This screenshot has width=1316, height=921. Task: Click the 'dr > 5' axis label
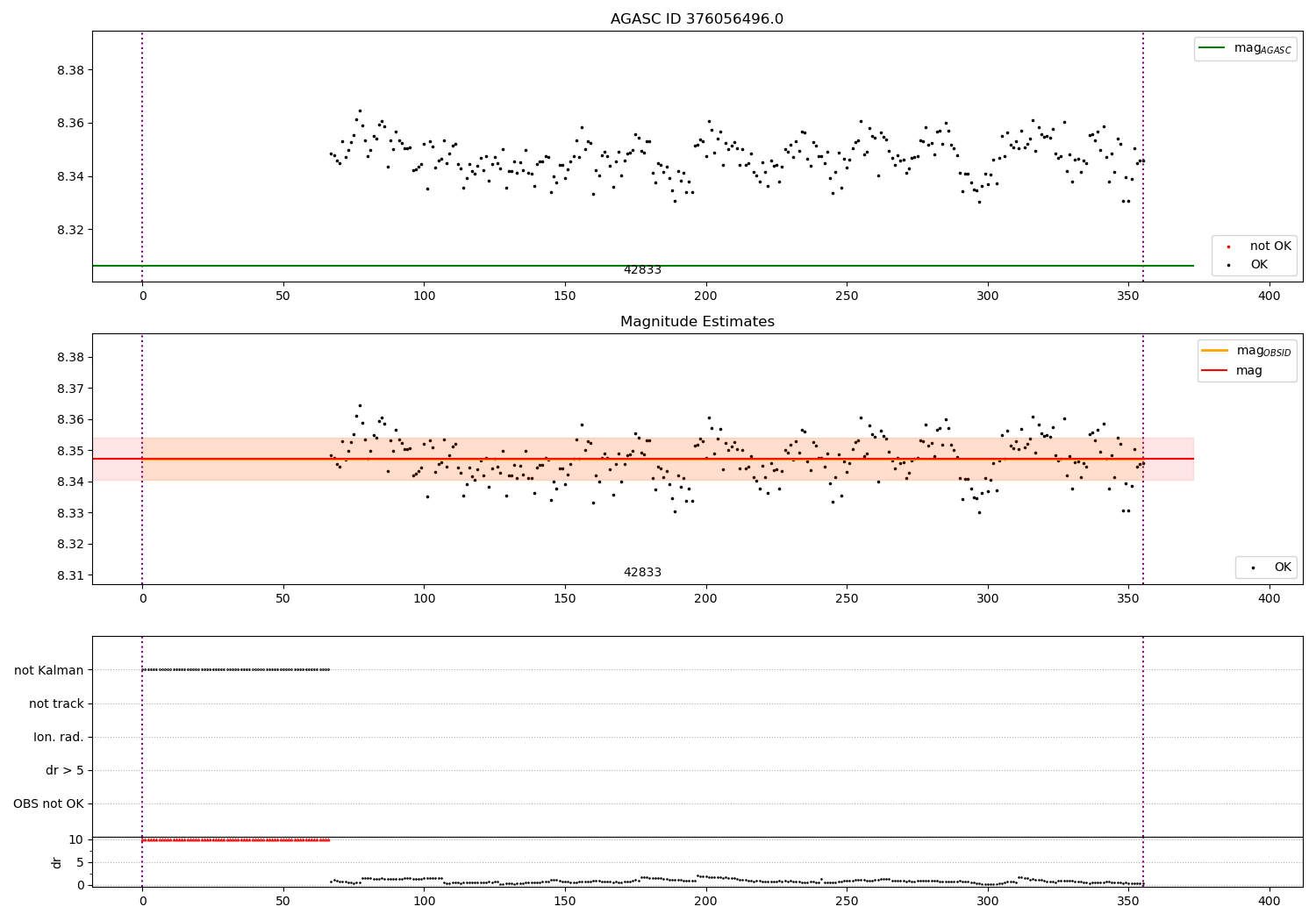tap(65, 770)
